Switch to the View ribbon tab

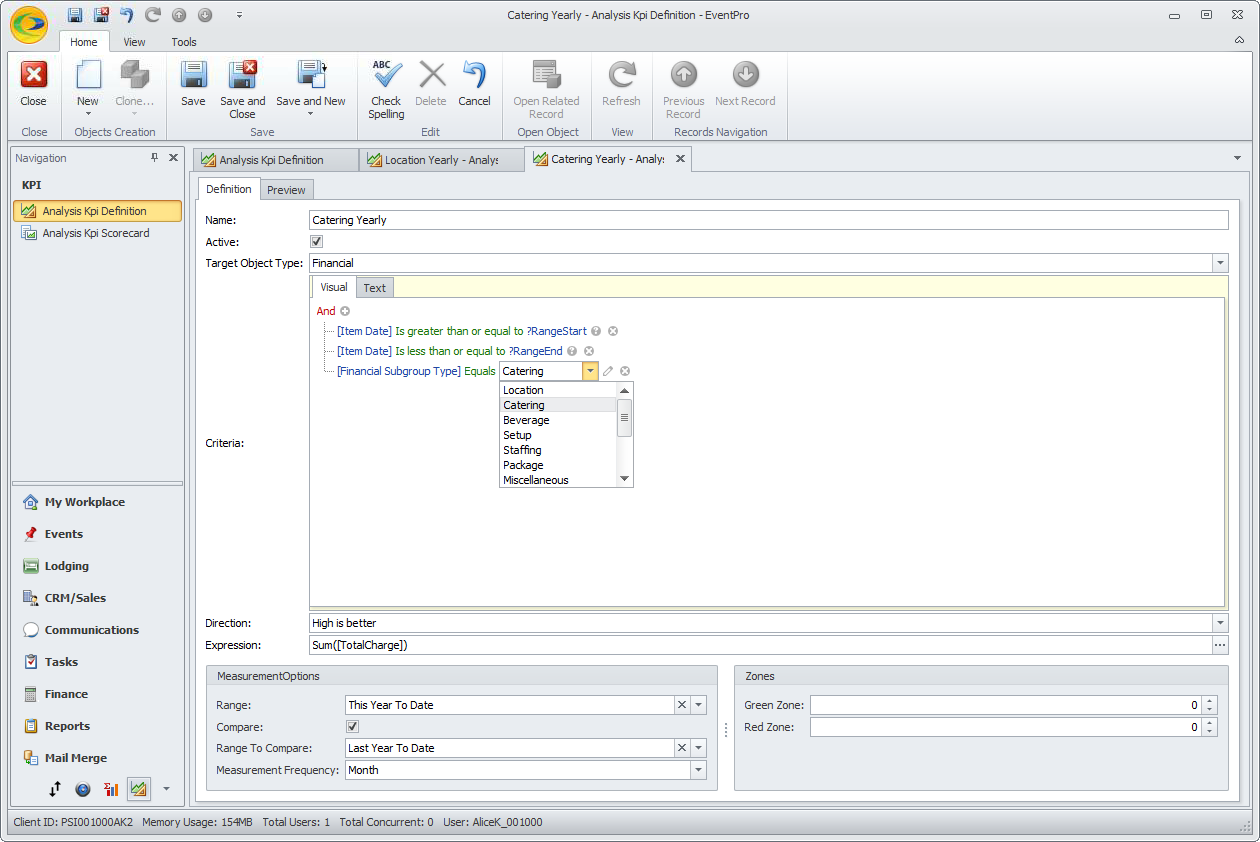[x=134, y=42]
